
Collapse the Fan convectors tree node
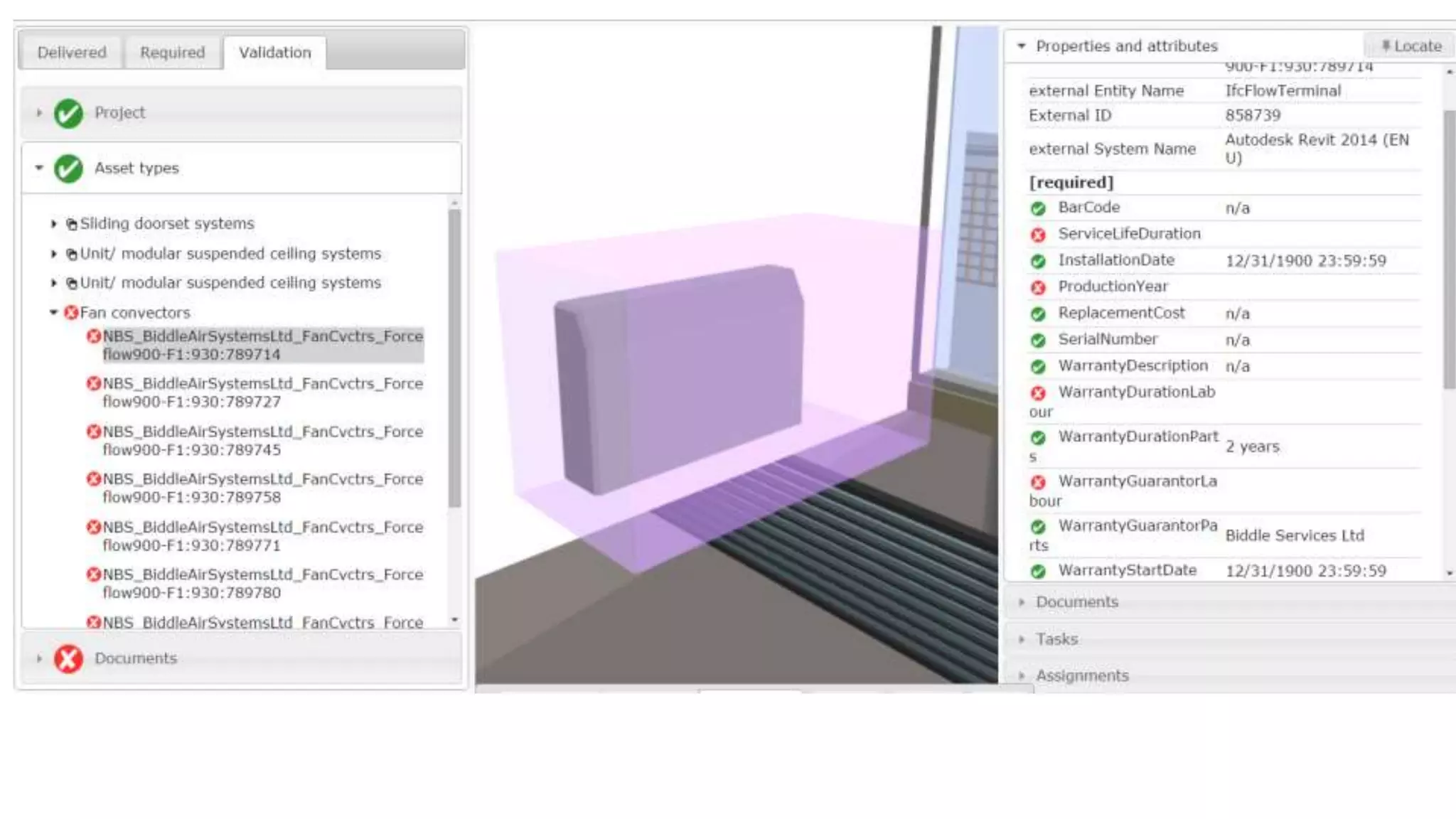click(x=54, y=313)
